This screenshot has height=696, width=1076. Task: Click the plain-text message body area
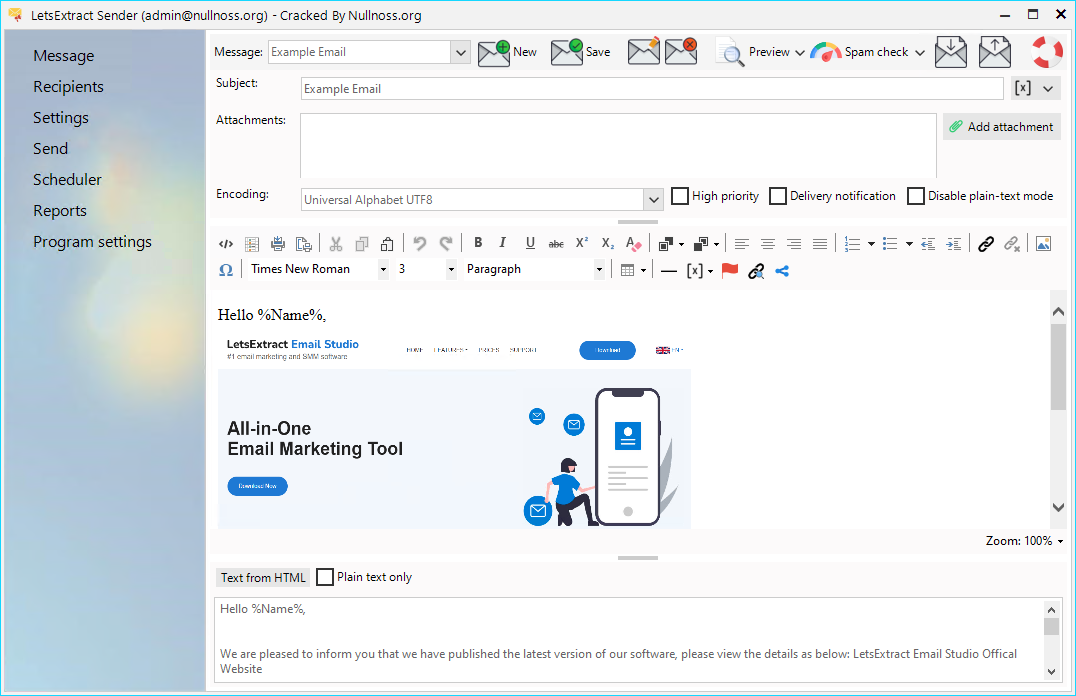pos(629,640)
